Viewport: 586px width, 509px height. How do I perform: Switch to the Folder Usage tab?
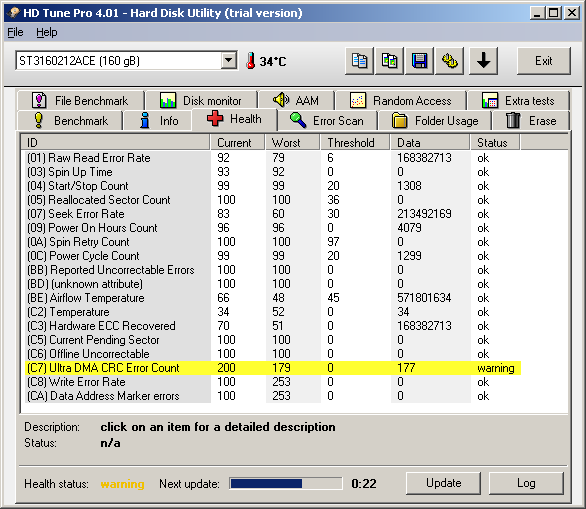[435, 120]
